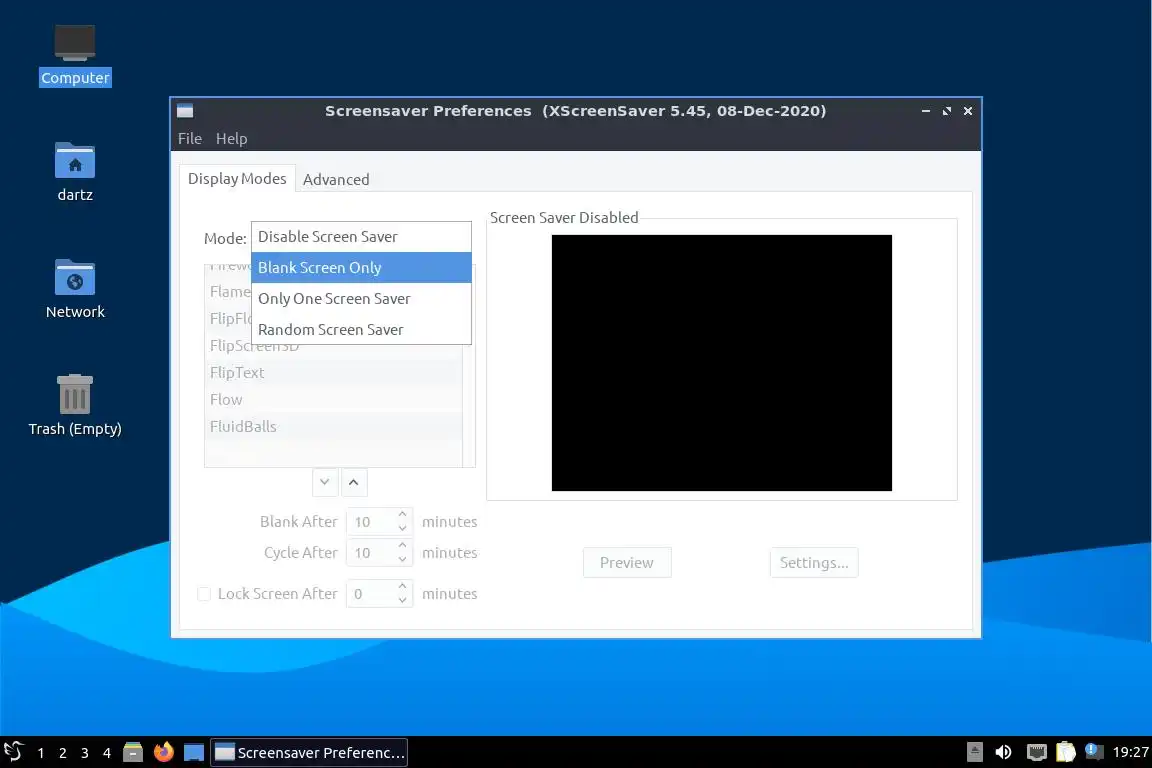
Task: Click the notification info tray icon
Action: [x=1093, y=751]
